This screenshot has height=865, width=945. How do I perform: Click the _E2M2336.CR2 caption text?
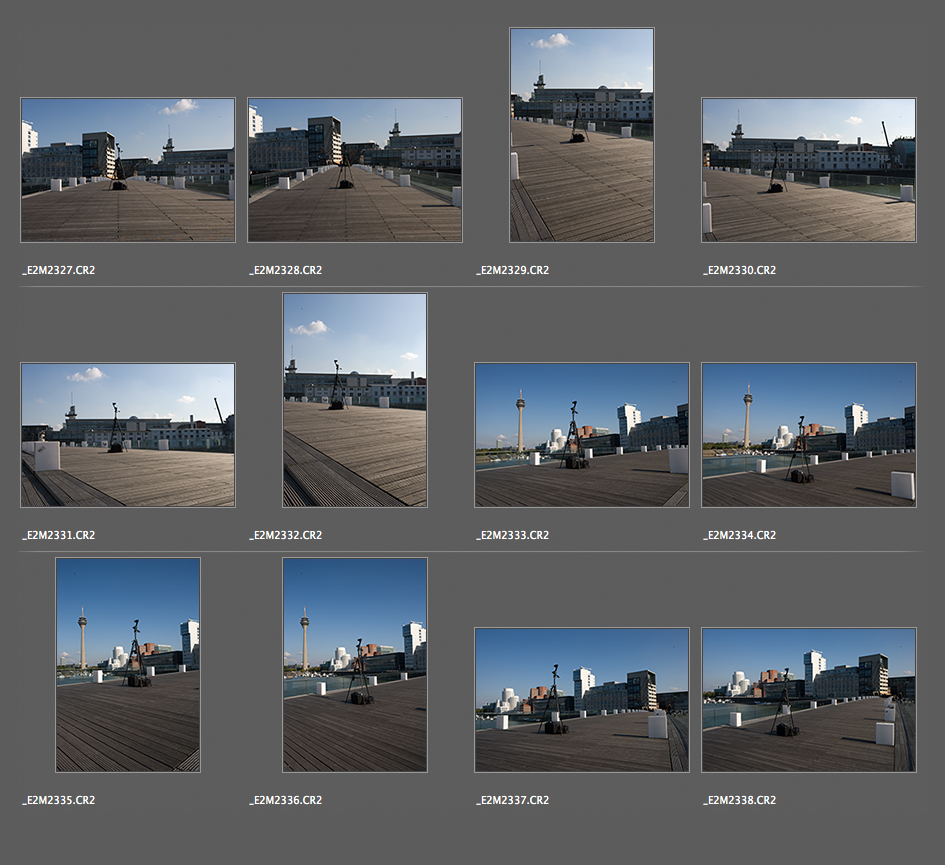click(x=285, y=800)
